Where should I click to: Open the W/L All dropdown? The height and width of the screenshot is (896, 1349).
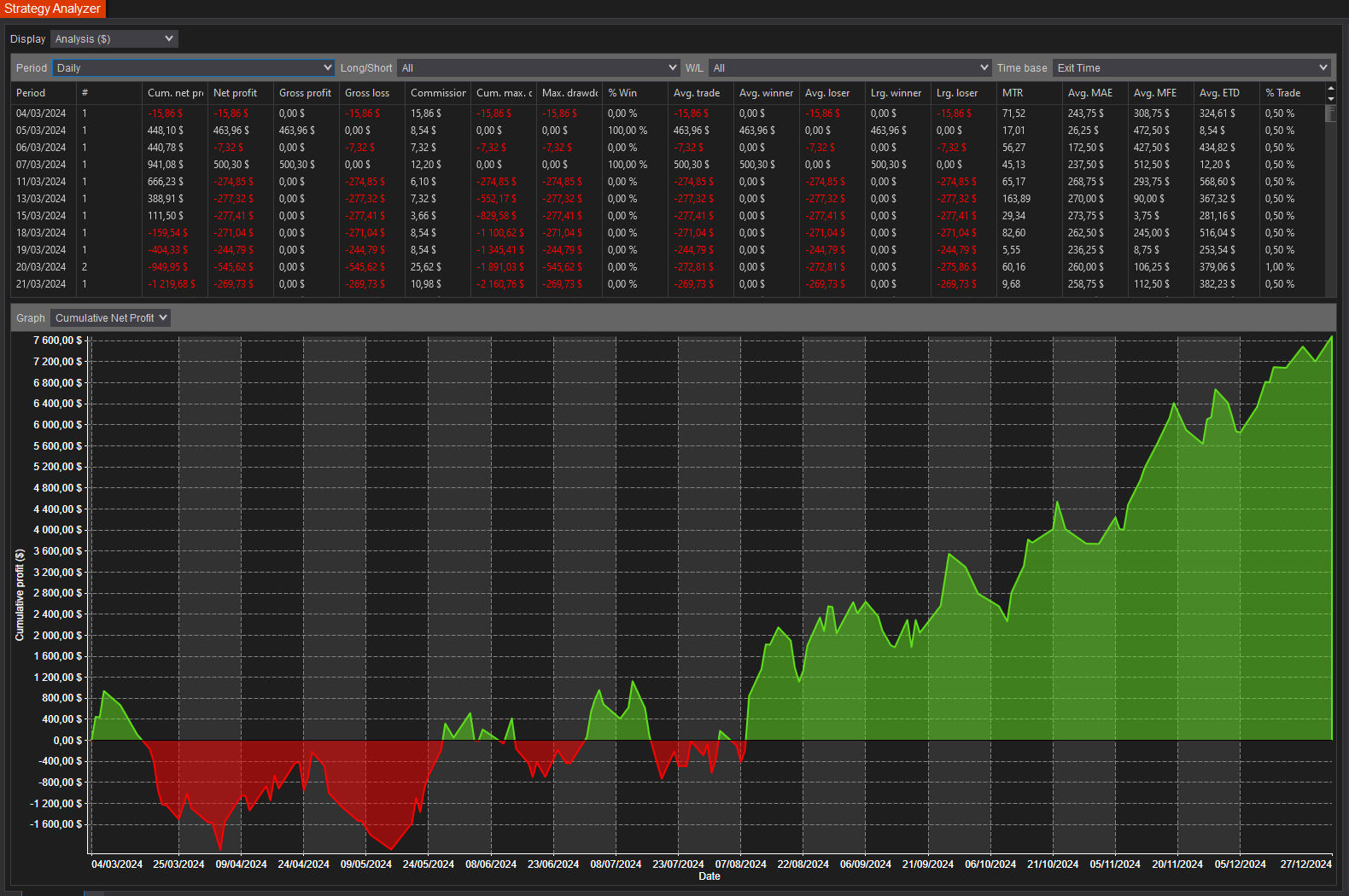850,68
